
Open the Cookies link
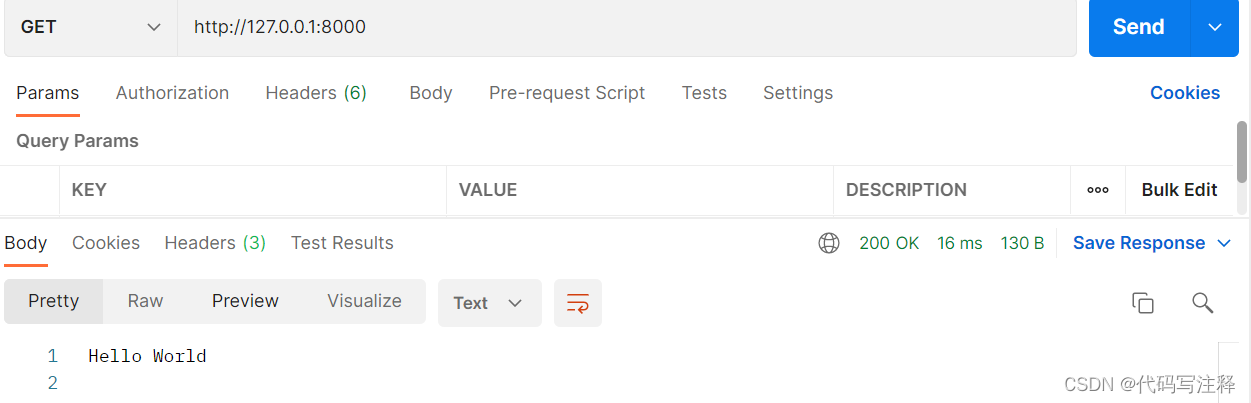pos(1184,93)
